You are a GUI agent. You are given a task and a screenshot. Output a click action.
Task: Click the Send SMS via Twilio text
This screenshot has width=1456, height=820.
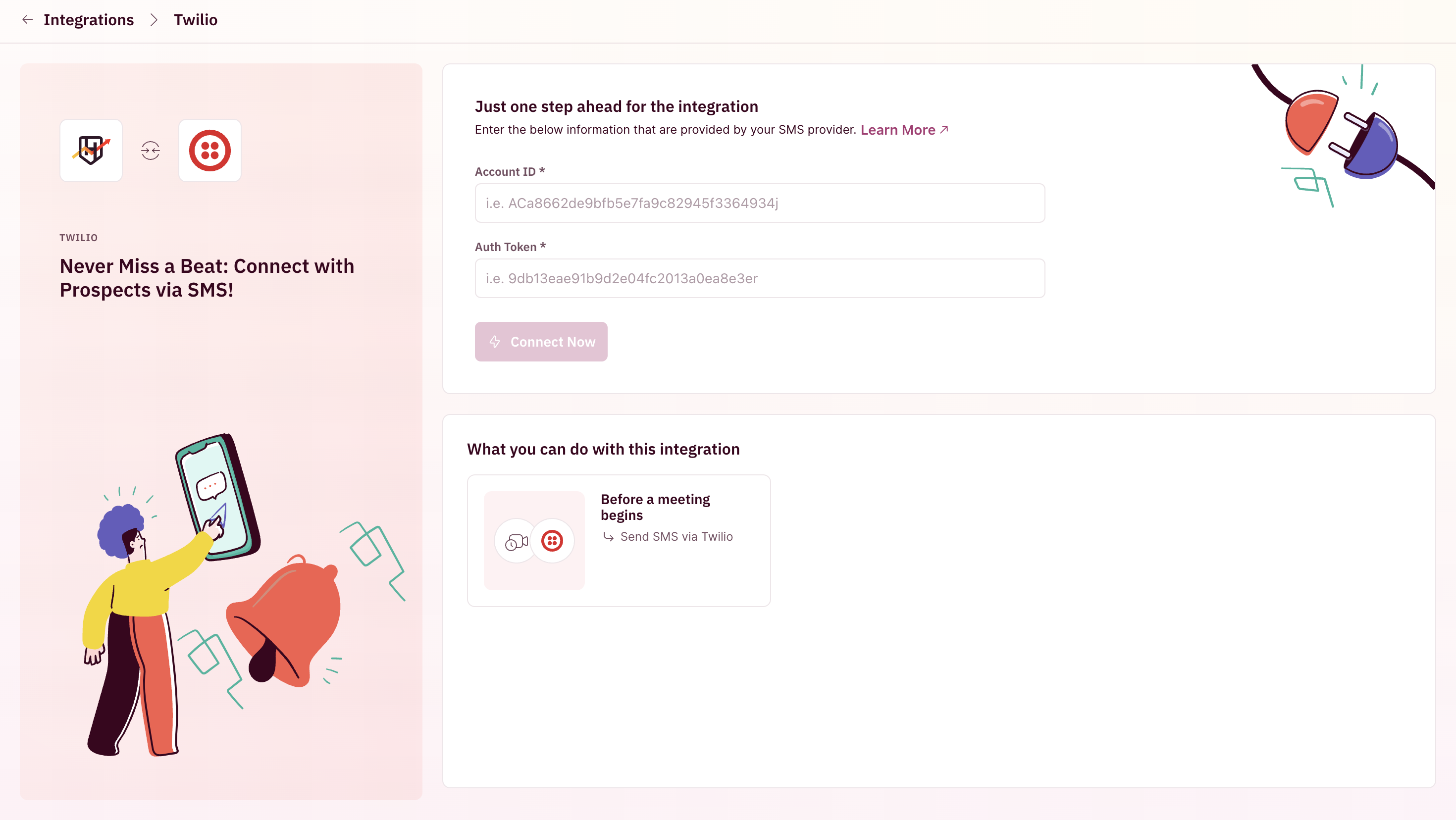coord(676,537)
